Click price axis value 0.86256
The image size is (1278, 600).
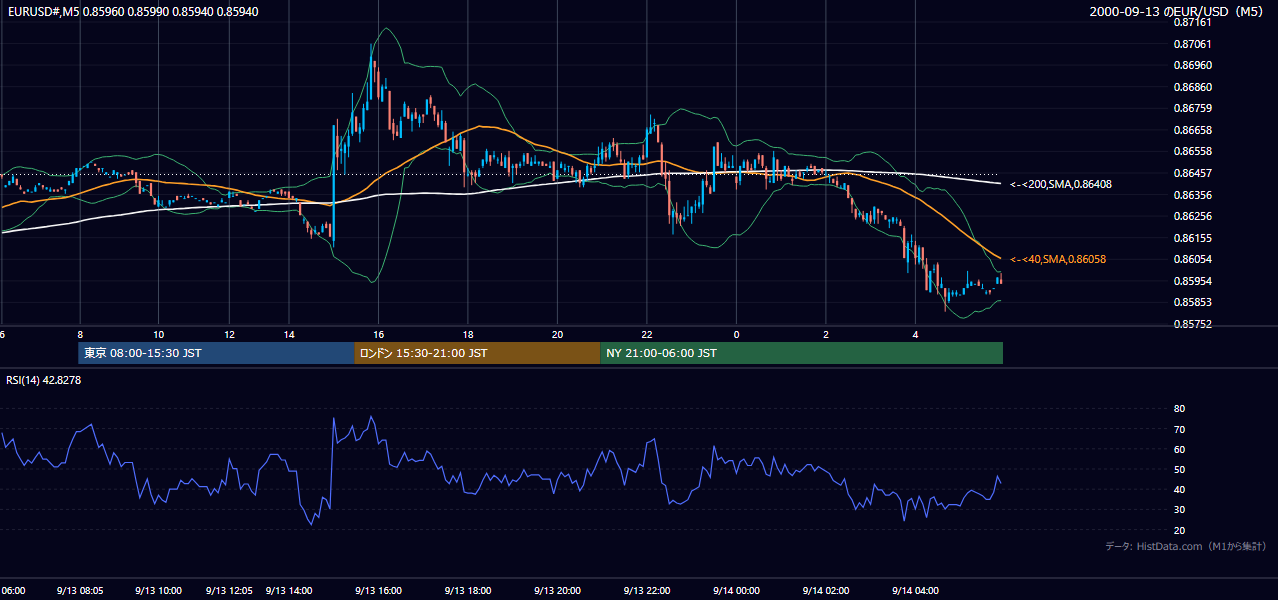1192,216
